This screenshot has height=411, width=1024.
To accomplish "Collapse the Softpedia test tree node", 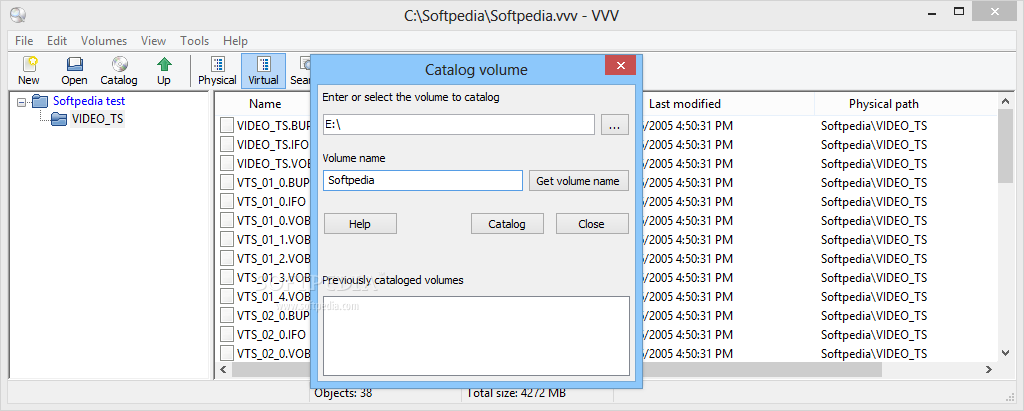I will click(22, 102).
